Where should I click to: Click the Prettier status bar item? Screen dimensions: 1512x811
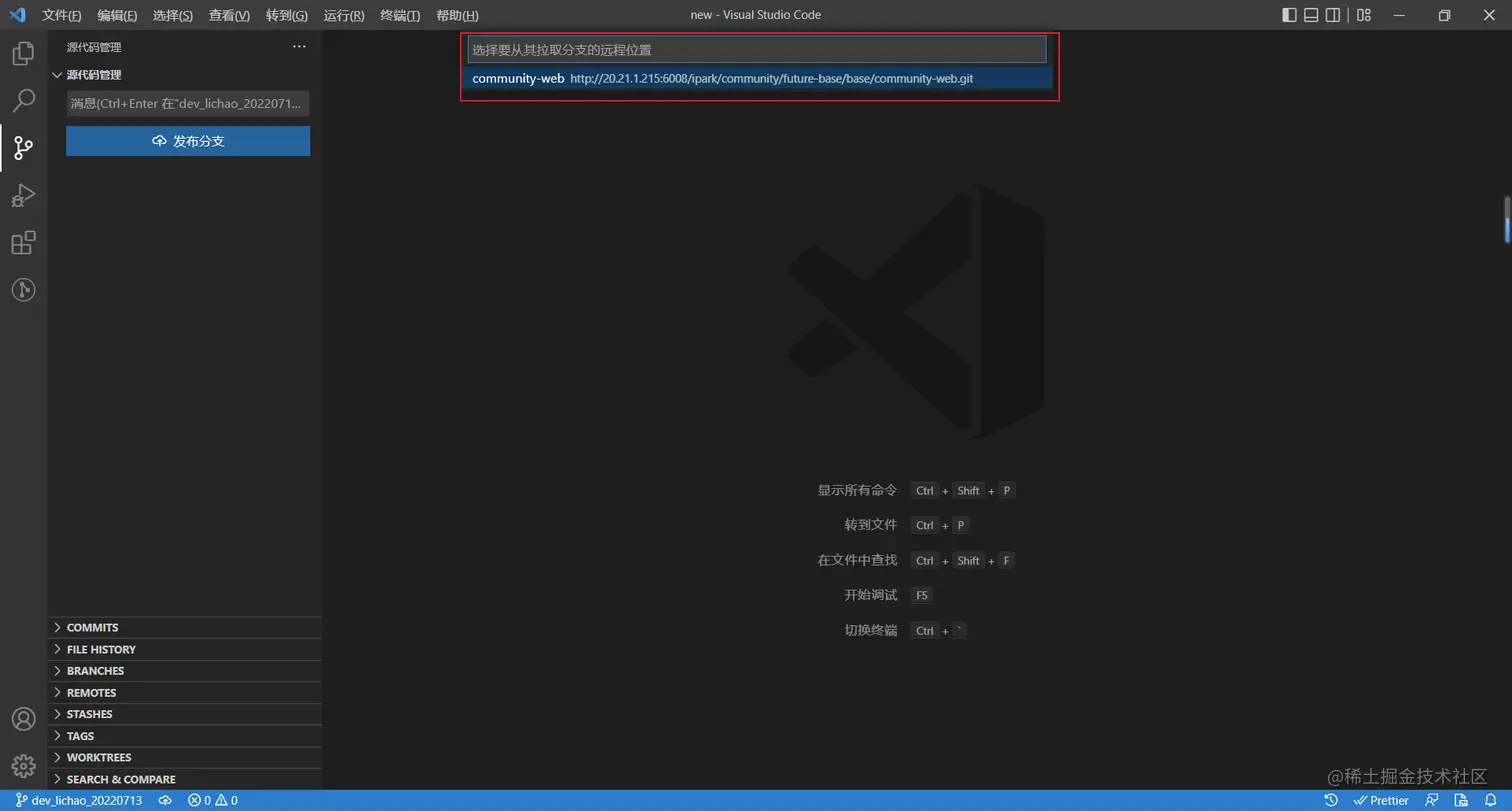pos(1381,800)
